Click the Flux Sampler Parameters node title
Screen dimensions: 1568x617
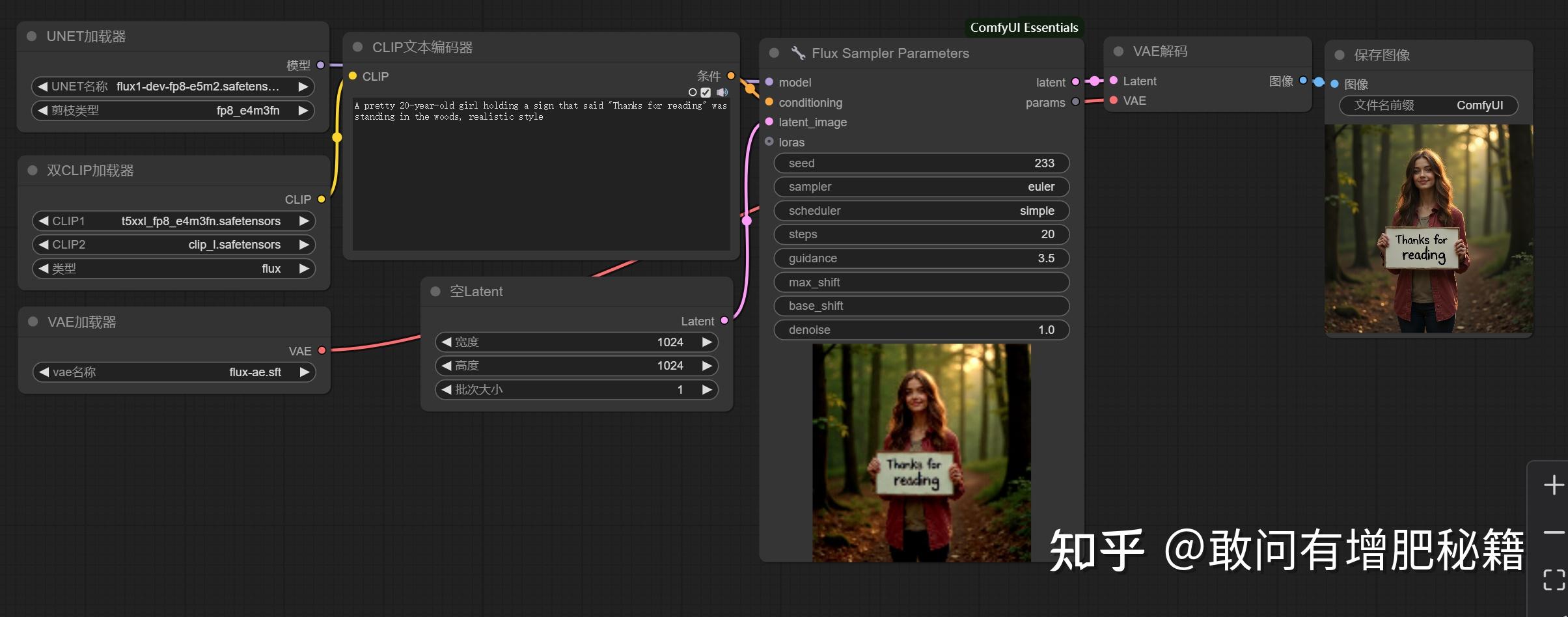(x=890, y=53)
